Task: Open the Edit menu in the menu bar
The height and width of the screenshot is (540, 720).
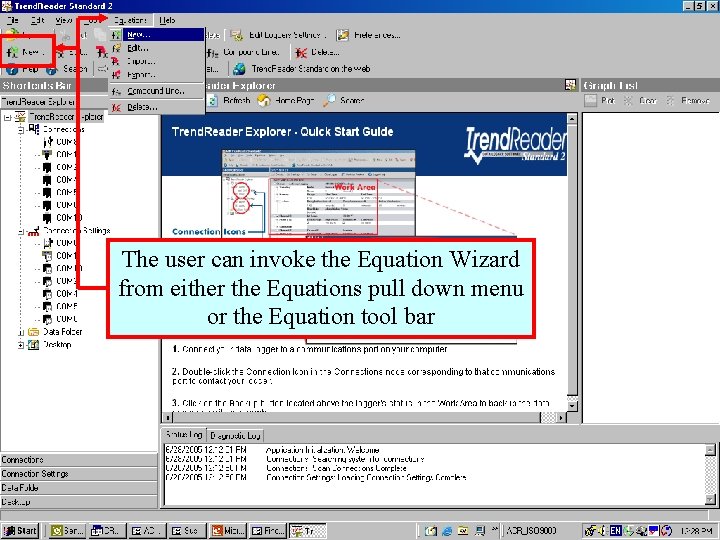Action: coord(38,20)
